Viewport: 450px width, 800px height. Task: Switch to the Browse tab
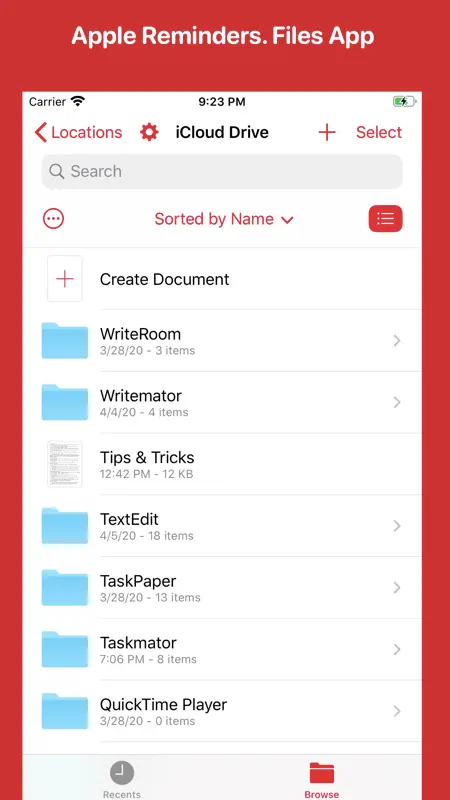[x=322, y=779]
